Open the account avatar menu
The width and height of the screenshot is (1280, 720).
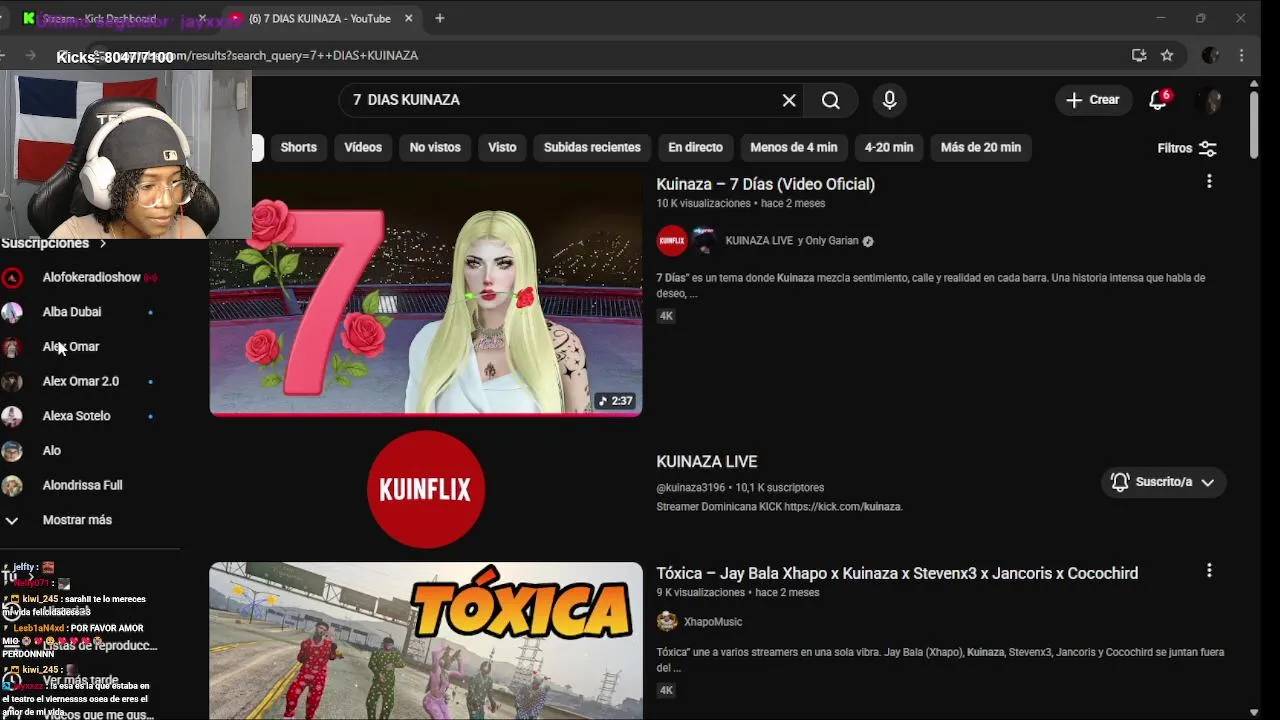pyautogui.click(x=1210, y=100)
